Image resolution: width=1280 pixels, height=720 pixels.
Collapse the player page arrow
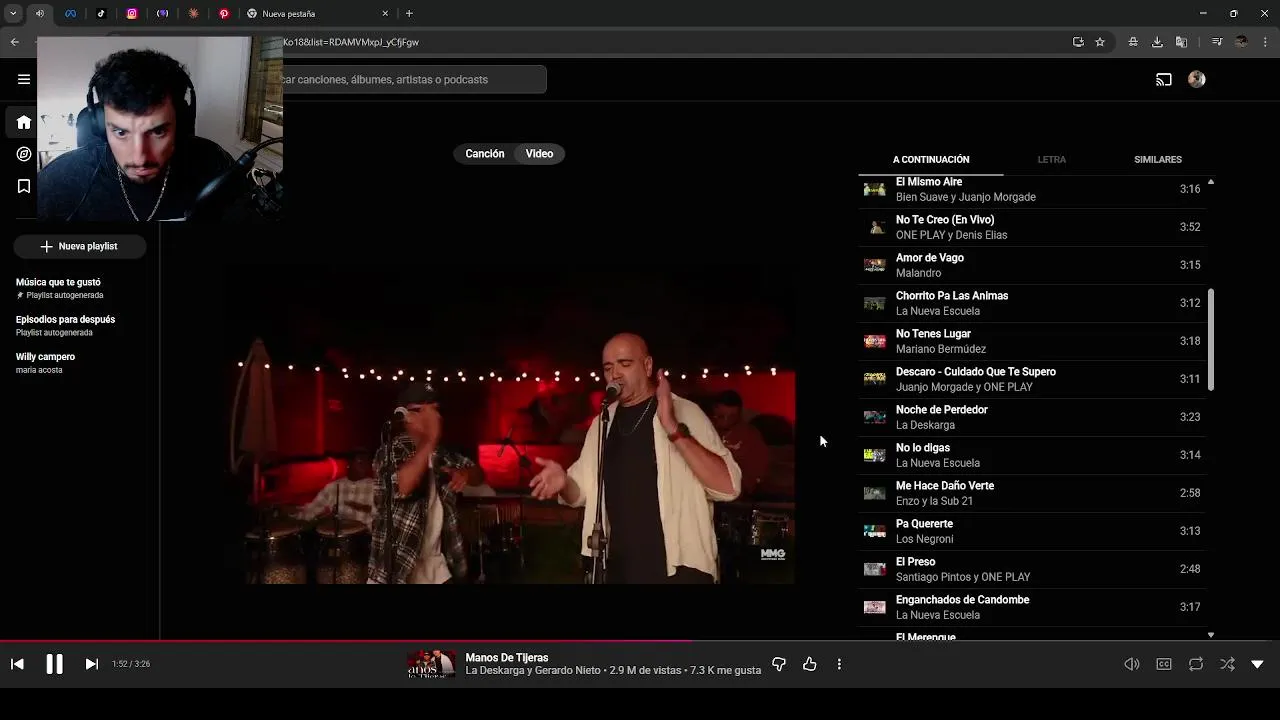(1258, 664)
